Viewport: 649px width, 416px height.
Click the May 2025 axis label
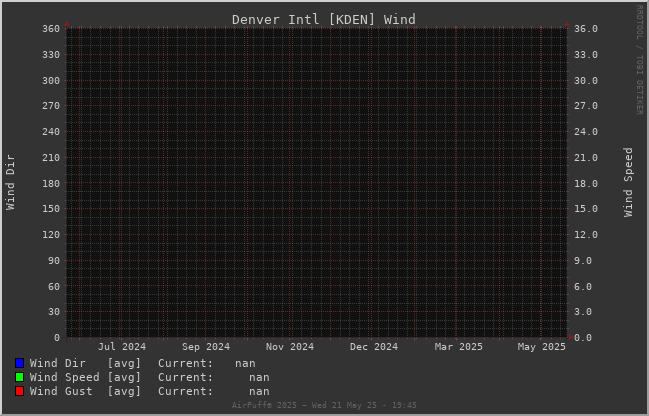pos(541,347)
